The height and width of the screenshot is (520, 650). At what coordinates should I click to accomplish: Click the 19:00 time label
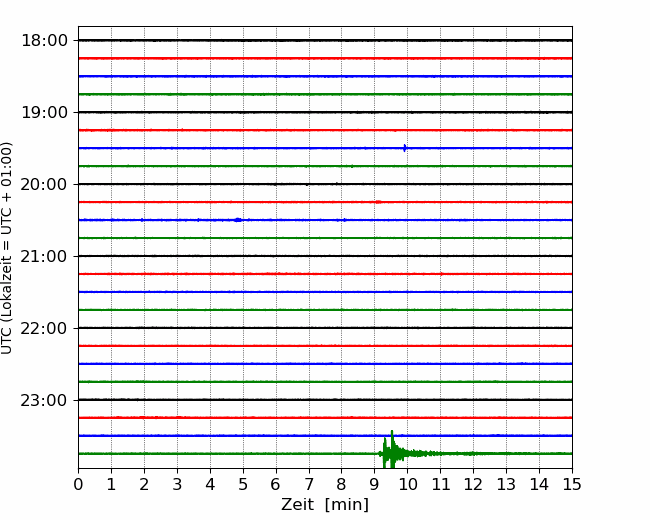[44, 112]
